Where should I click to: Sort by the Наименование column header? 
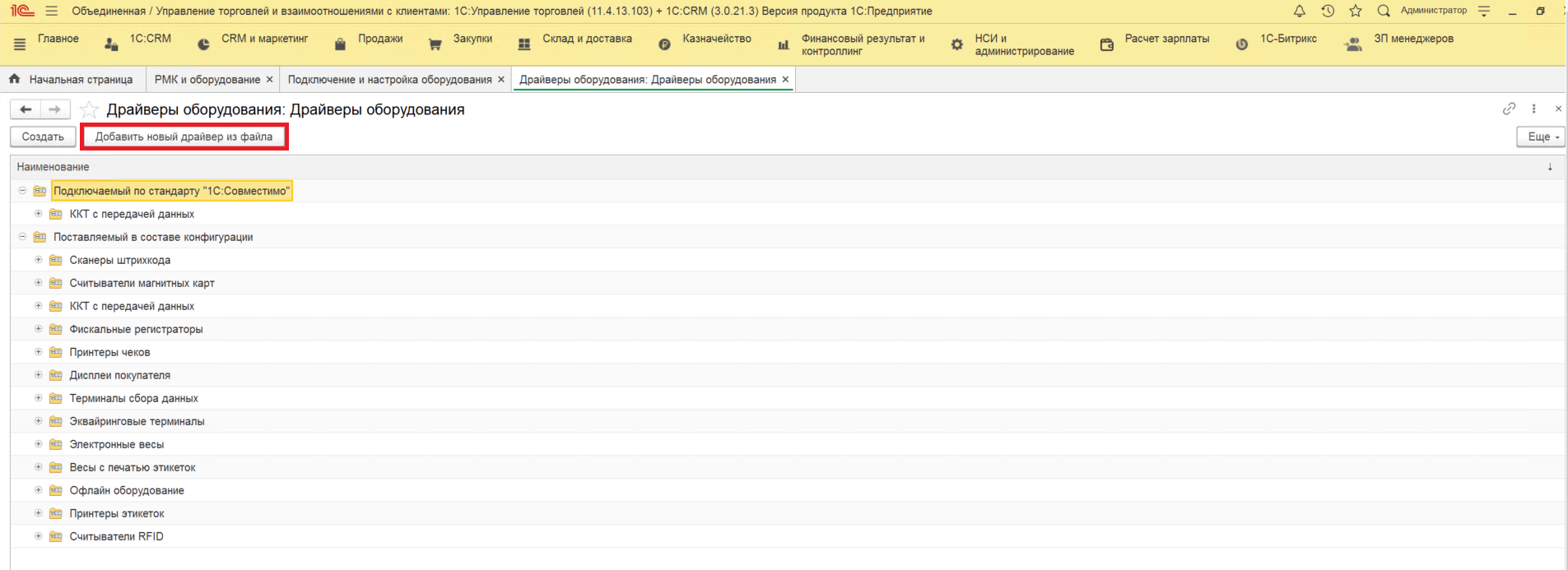coord(54,167)
